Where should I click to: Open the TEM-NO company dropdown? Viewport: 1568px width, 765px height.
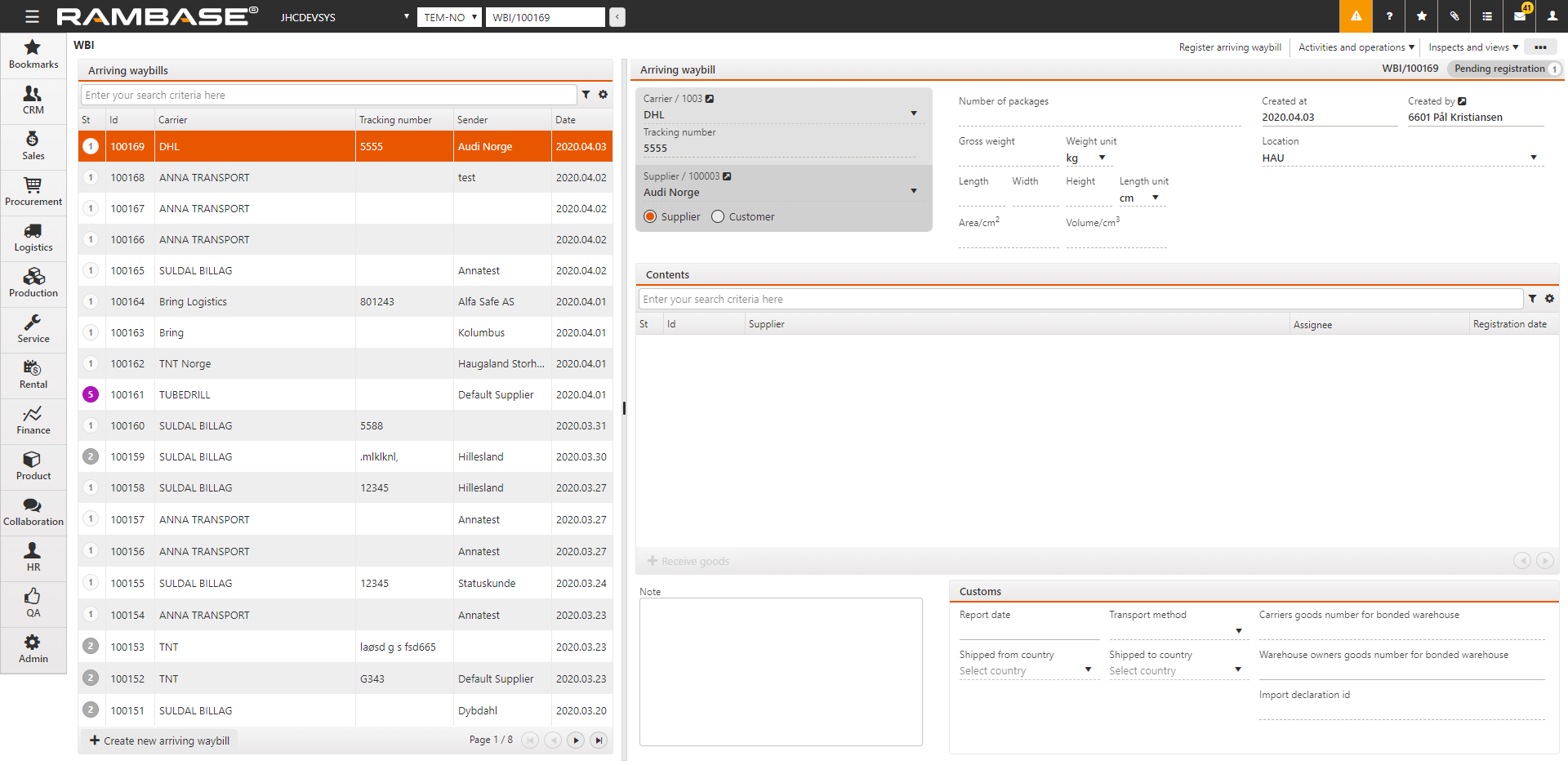tap(449, 17)
